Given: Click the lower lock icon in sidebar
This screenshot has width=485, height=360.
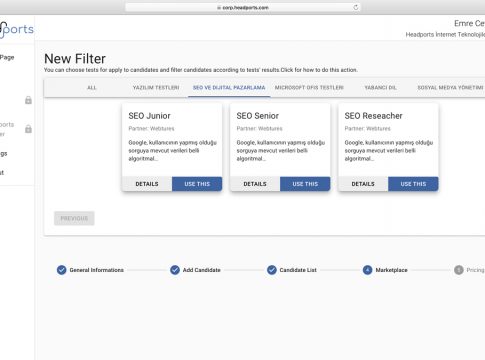Looking at the screenshot, I should (x=28, y=129).
